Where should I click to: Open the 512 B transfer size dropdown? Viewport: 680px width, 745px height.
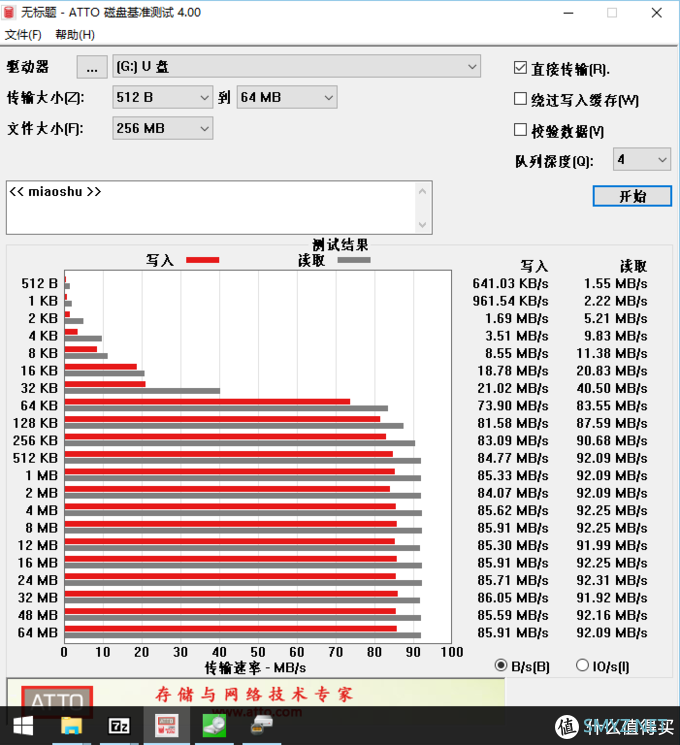click(163, 97)
